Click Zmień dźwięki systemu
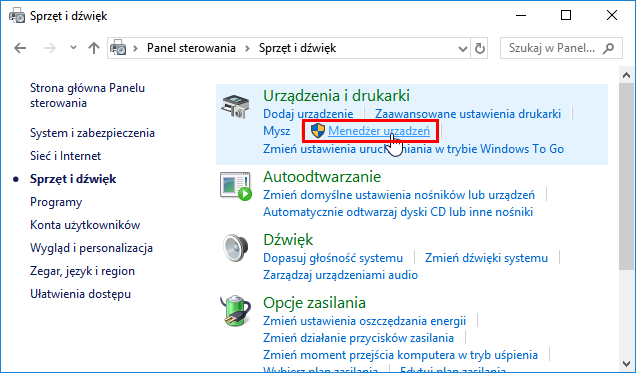 (x=486, y=258)
